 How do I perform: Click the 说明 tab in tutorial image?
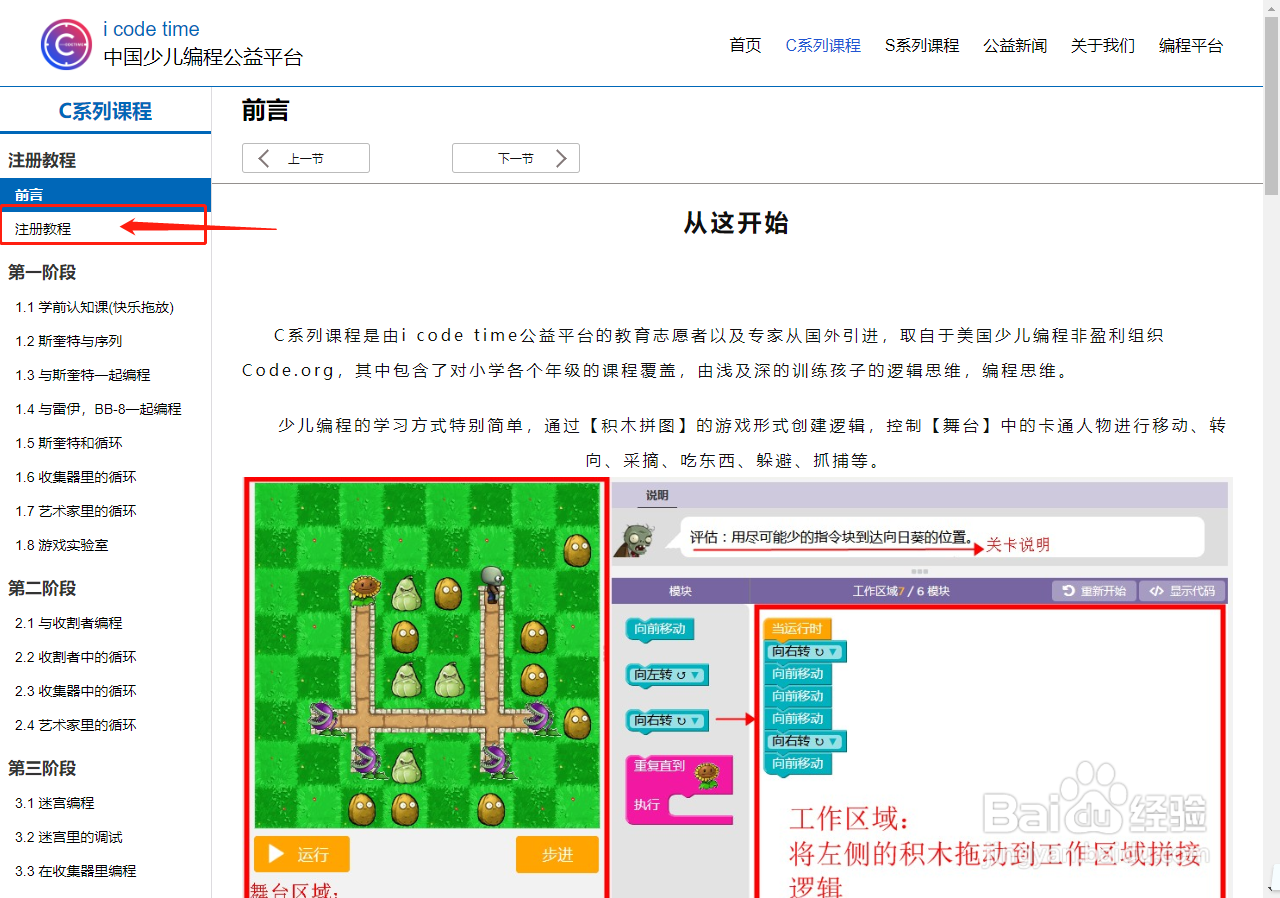pos(657,495)
